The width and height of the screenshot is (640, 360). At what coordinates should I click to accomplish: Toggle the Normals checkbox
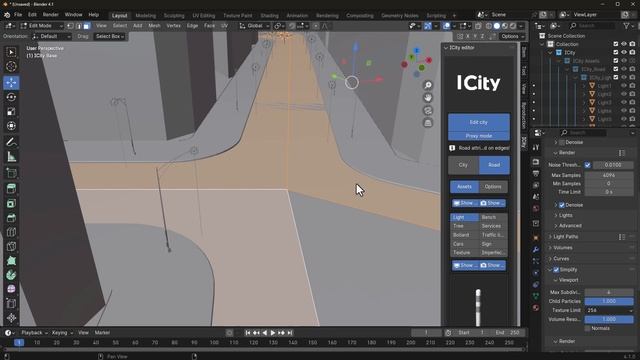(x=587, y=328)
